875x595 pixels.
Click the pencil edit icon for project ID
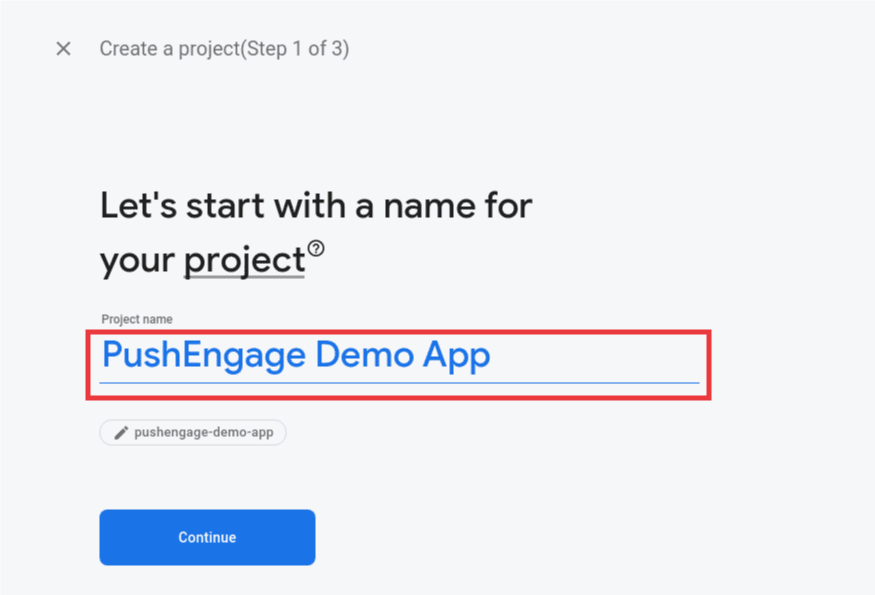tap(121, 433)
